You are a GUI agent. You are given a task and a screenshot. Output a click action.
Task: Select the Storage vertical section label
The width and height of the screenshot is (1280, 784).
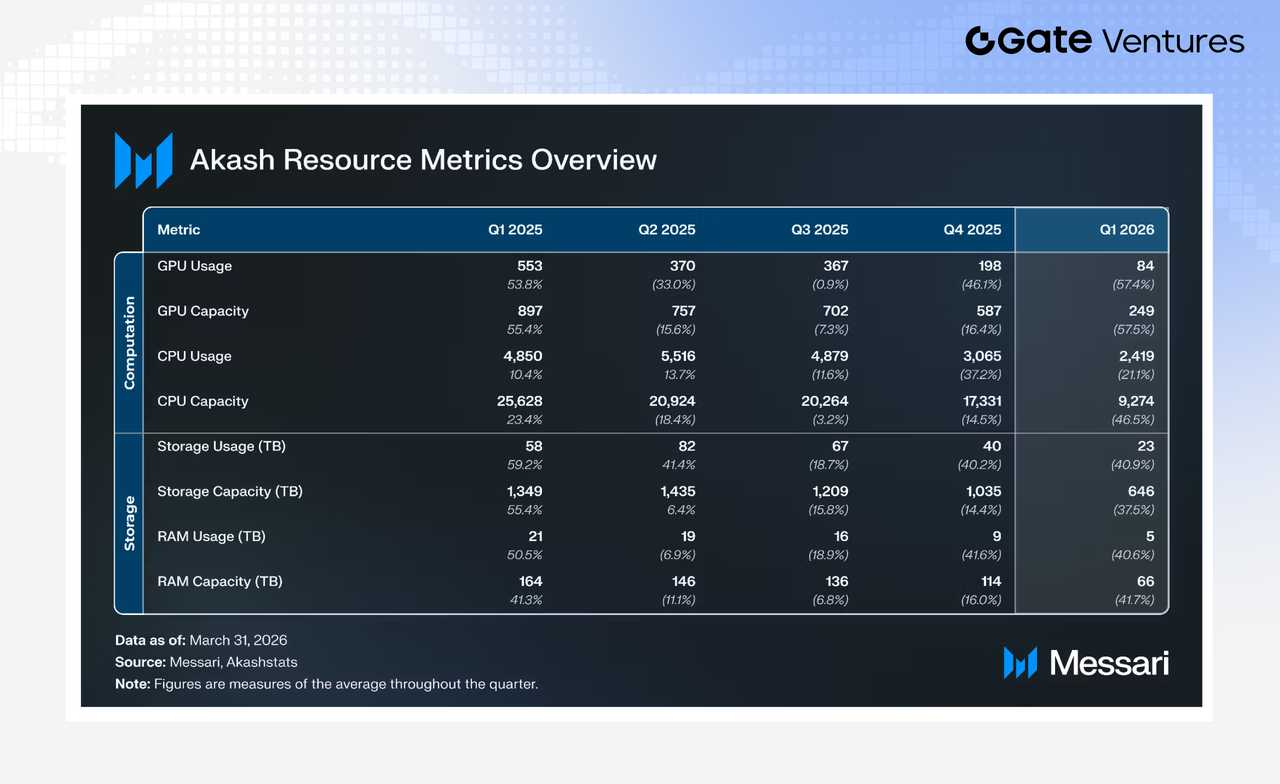[129, 523]
